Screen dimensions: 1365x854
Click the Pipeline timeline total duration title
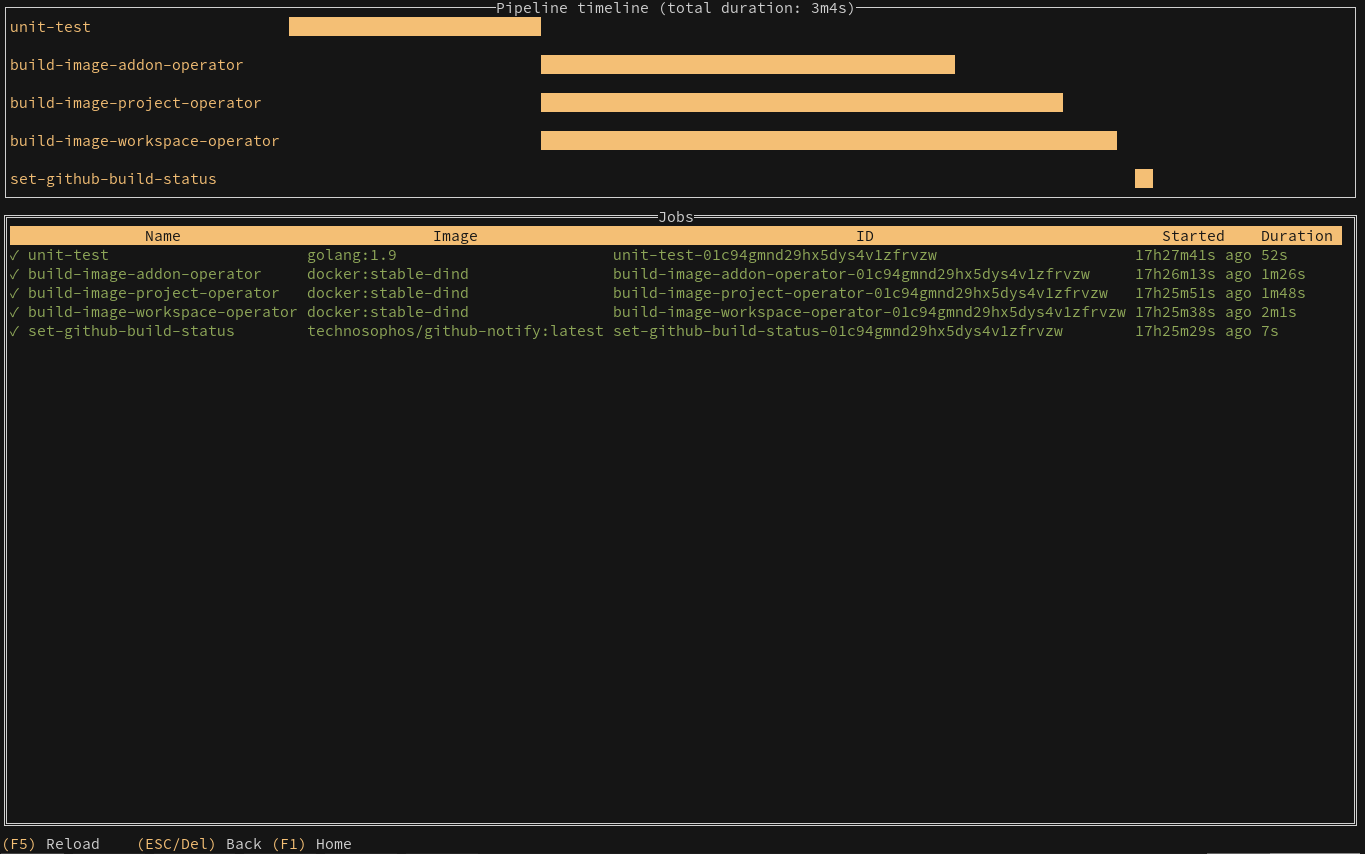[x=676, y=8]
